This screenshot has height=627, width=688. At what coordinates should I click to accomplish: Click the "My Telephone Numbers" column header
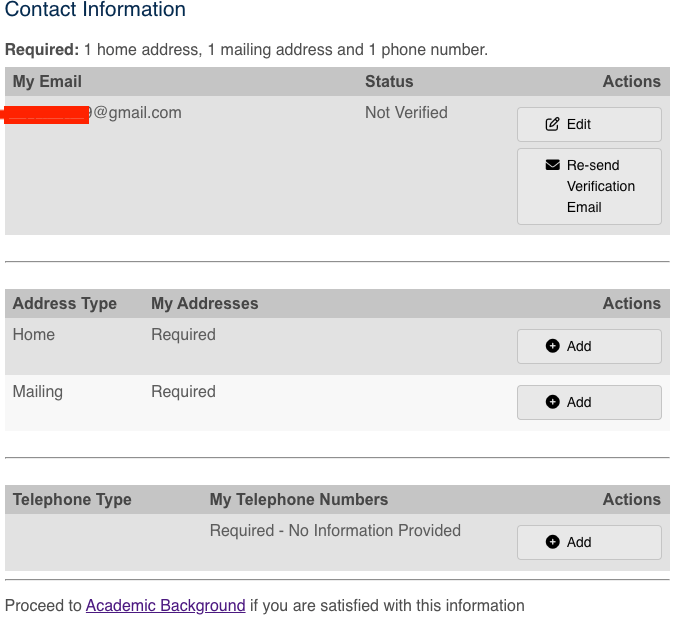point(298,499)
